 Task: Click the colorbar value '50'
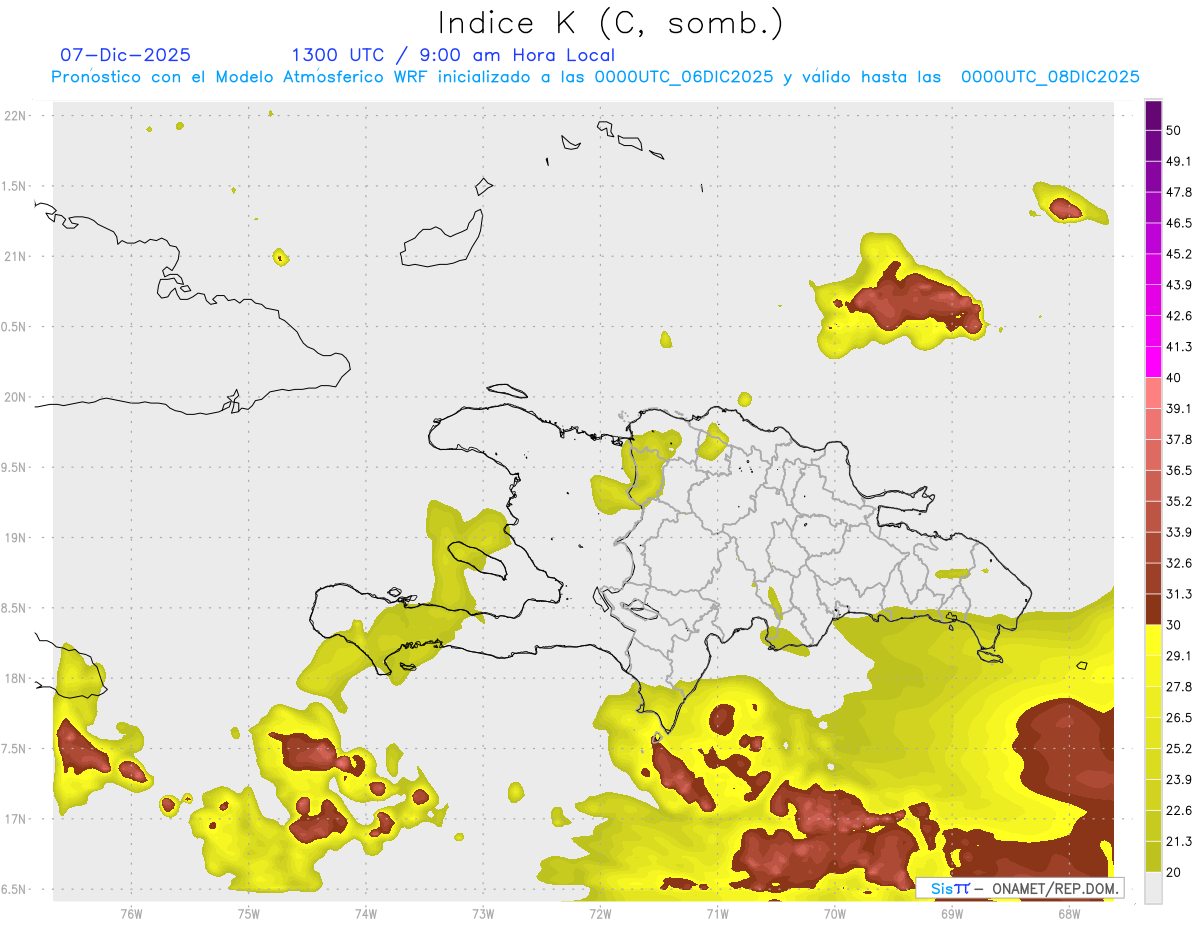[1175, 130]
